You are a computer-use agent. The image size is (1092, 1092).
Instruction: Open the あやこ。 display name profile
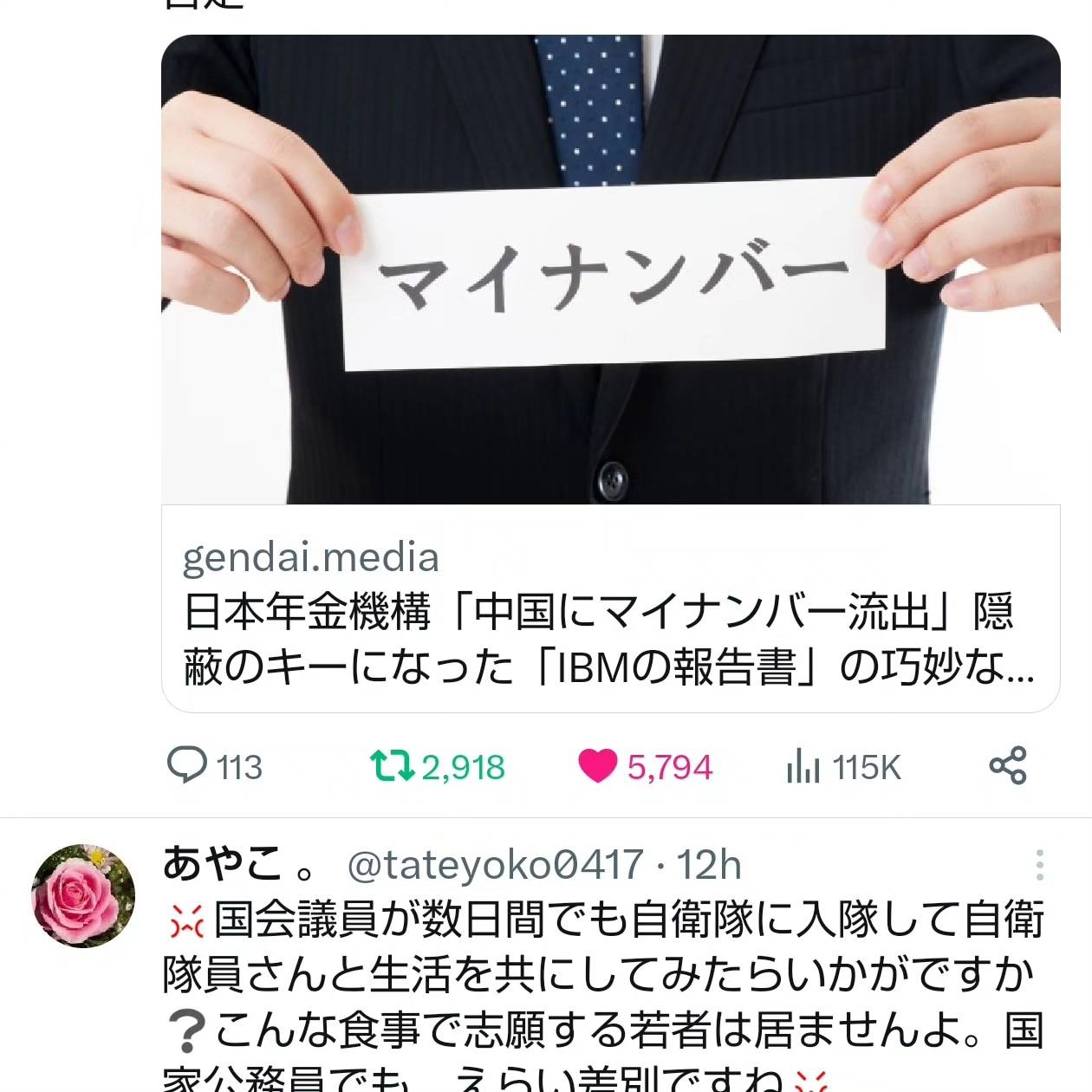point(239,864)
